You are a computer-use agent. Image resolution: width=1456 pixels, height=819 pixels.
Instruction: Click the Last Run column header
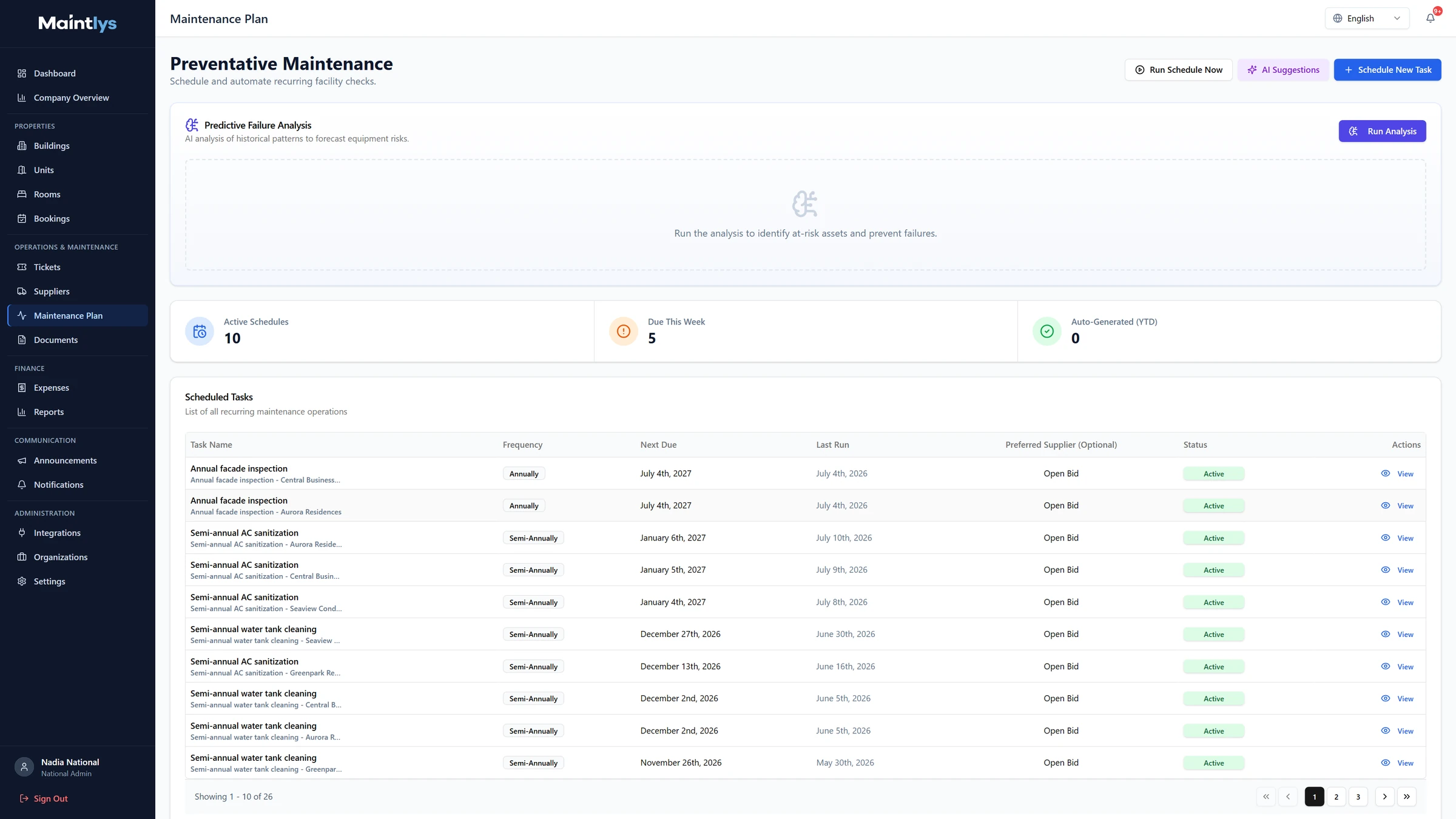[832, 445]
